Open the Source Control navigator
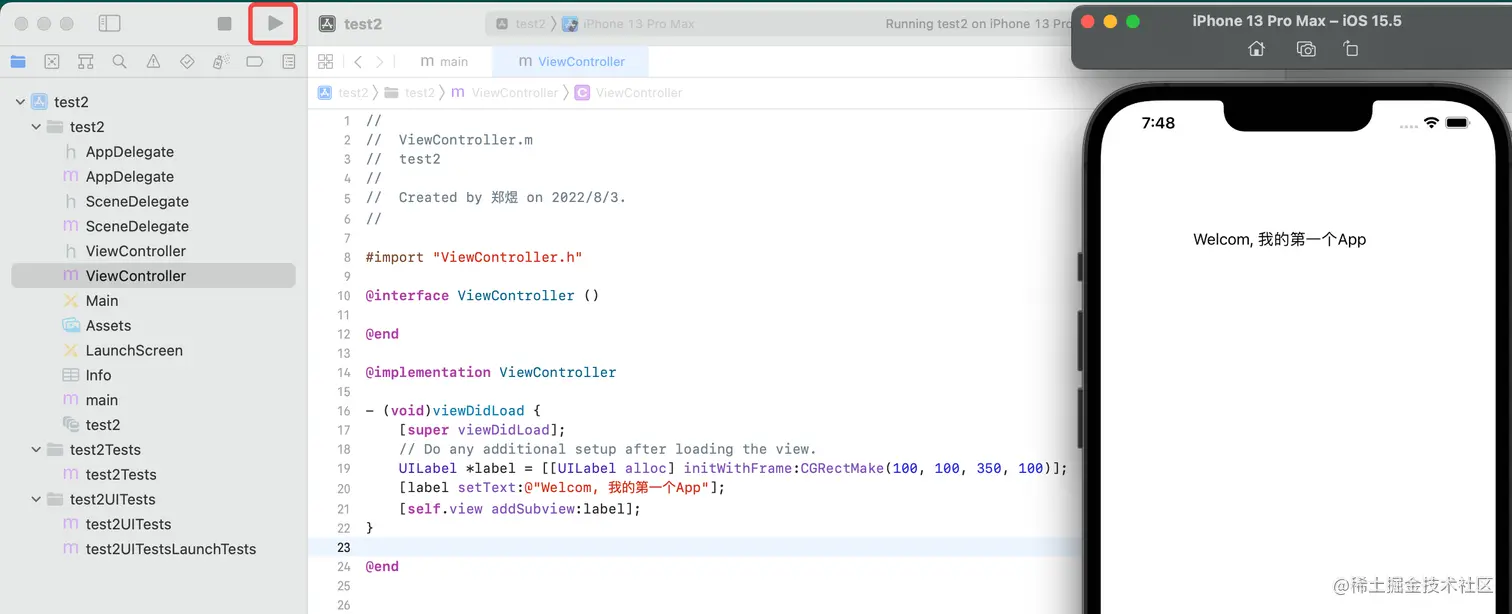 tap(52, 62)
